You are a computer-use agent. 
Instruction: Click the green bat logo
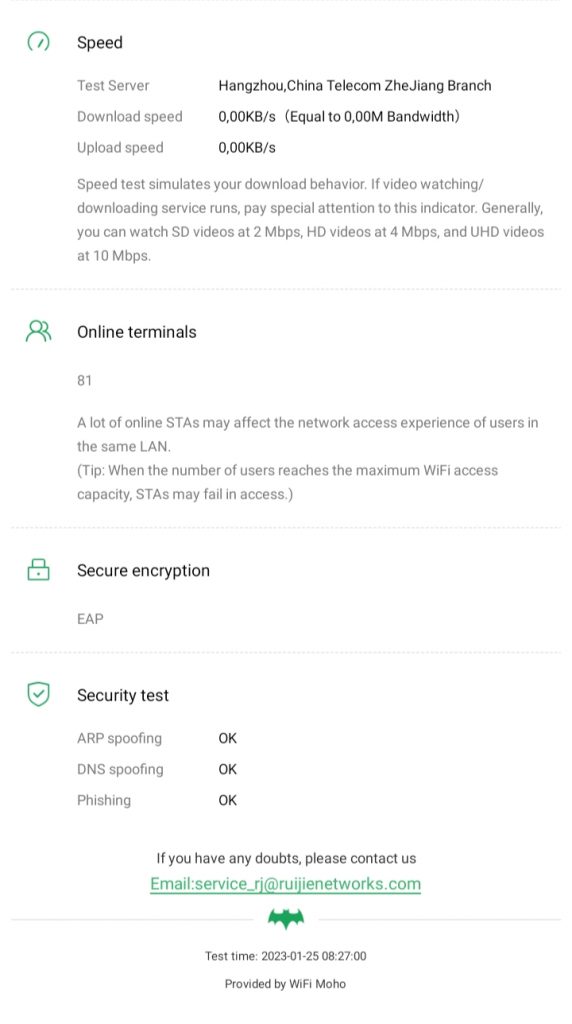pos(286,919)
